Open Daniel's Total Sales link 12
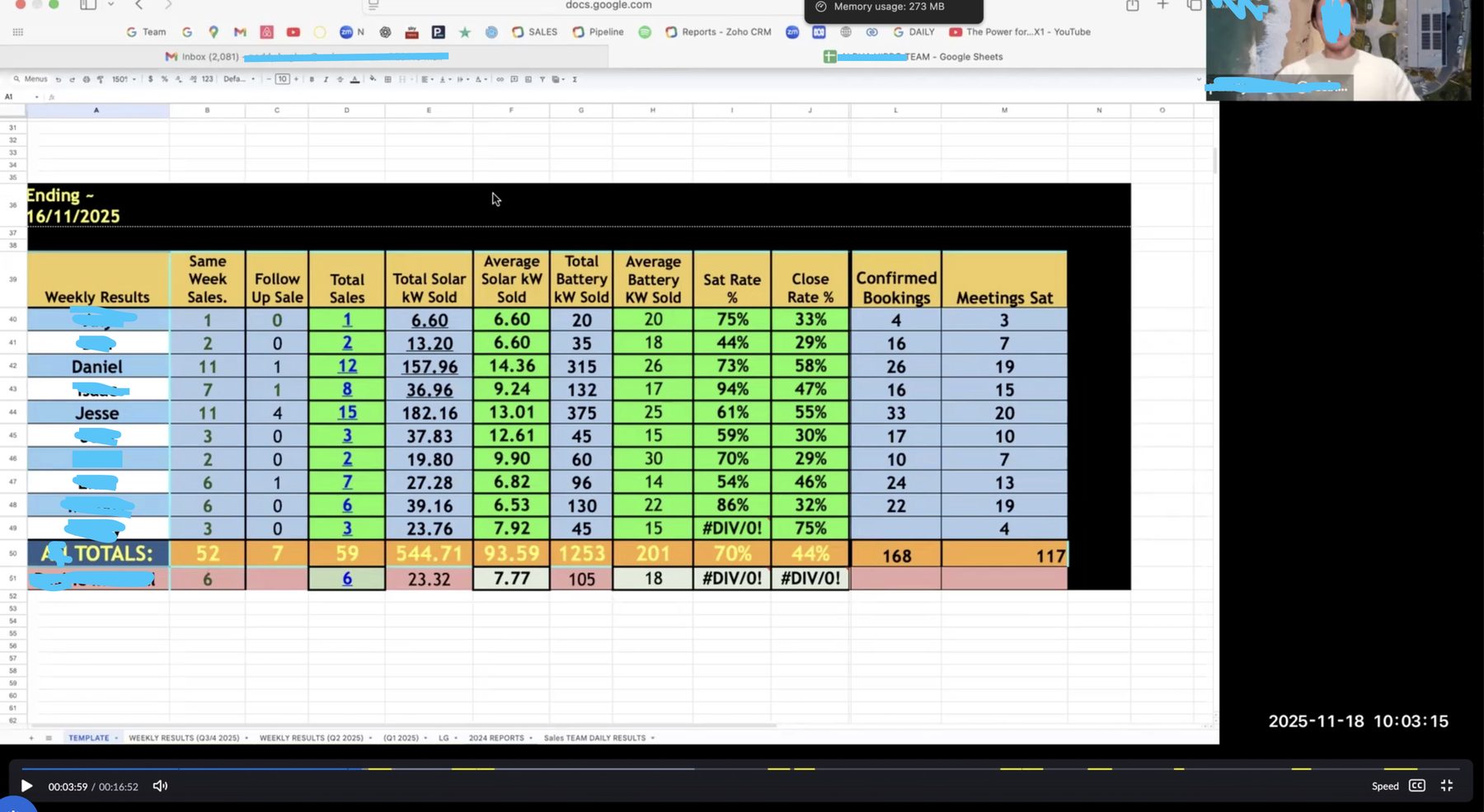Screen dimensions: 1484x812 (347, 366)
